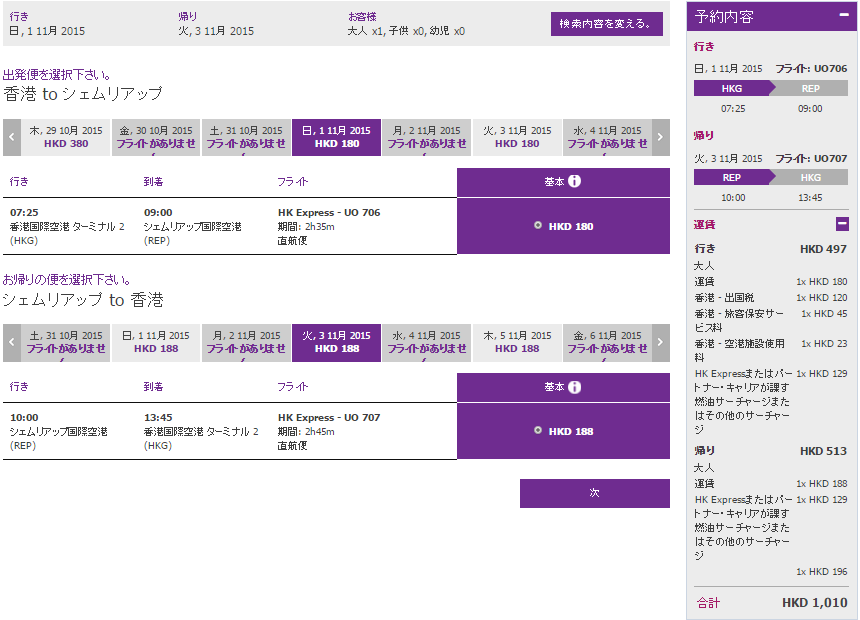Choose return date 1 Nov HKD 188
Viewport: 860px width, 620px height.
coord(156,342)
